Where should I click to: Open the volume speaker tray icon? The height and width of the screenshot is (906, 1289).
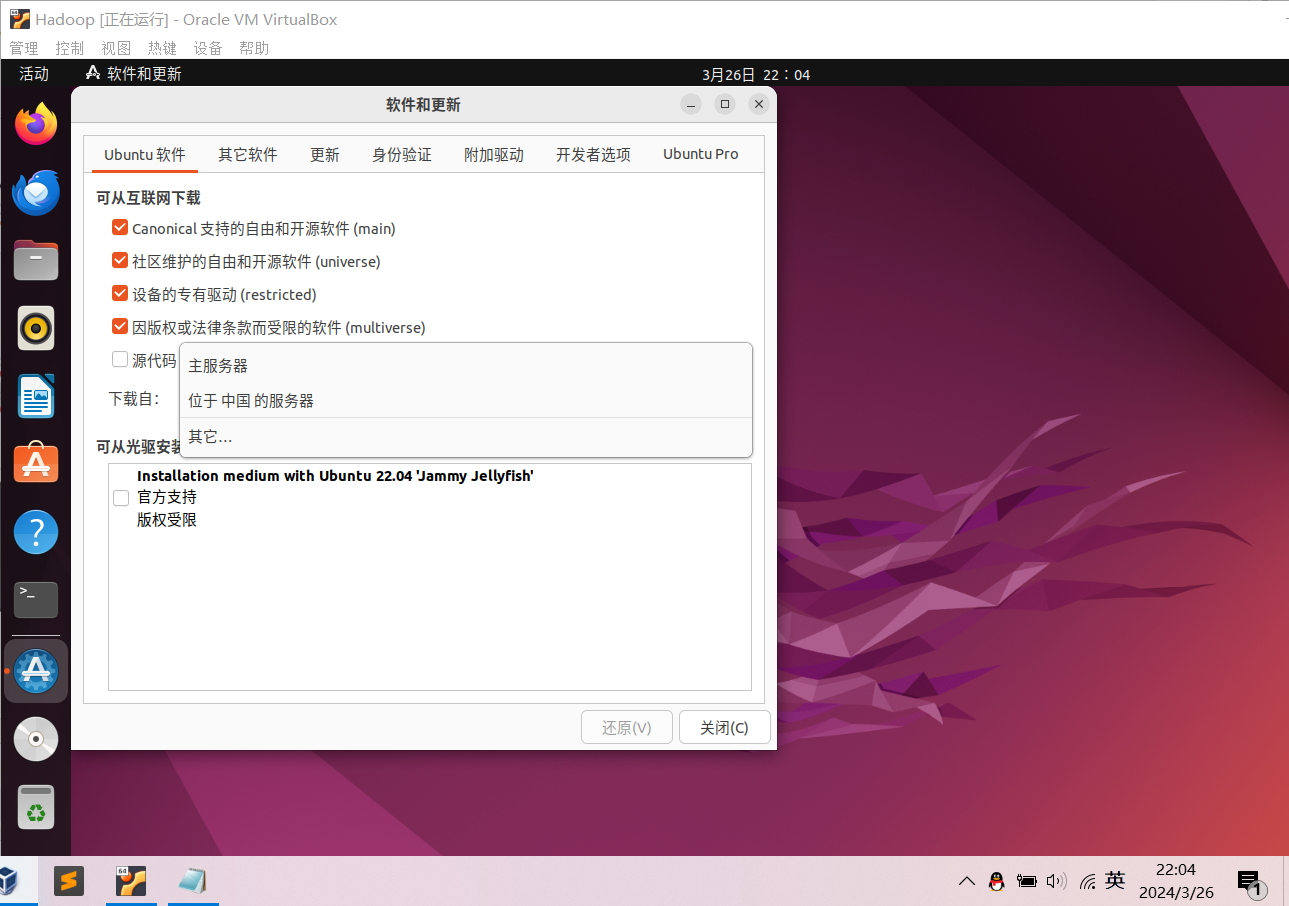1056,881
